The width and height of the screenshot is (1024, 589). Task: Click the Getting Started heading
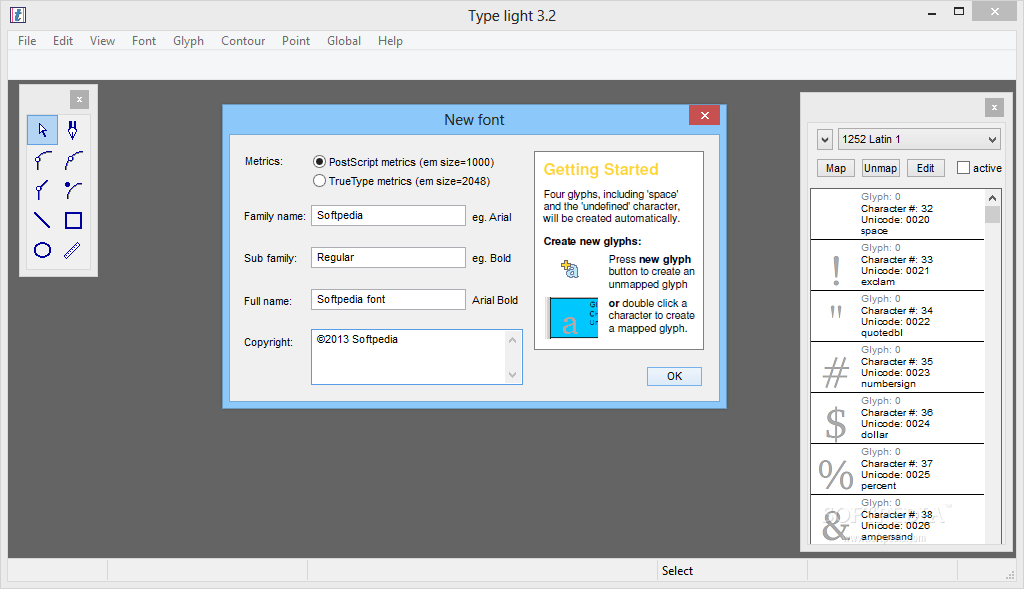pyautogui.click(x=601, y=170)
